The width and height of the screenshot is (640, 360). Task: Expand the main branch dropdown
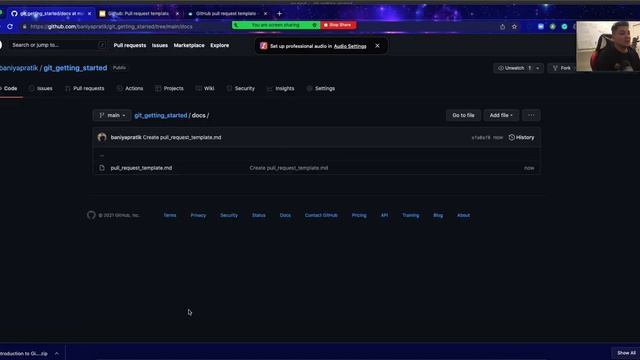pos(112,116)
